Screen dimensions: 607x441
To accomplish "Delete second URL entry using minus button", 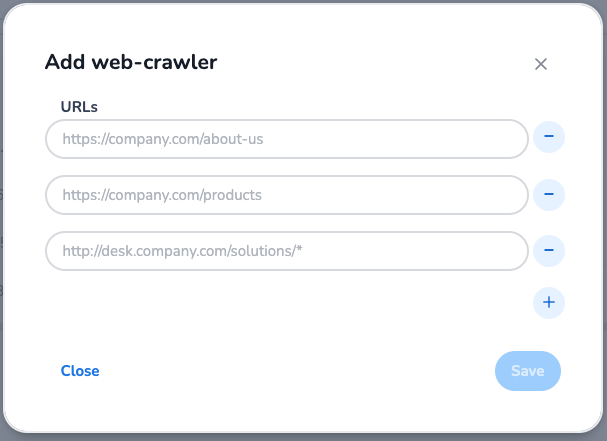I will coord(549,194).
